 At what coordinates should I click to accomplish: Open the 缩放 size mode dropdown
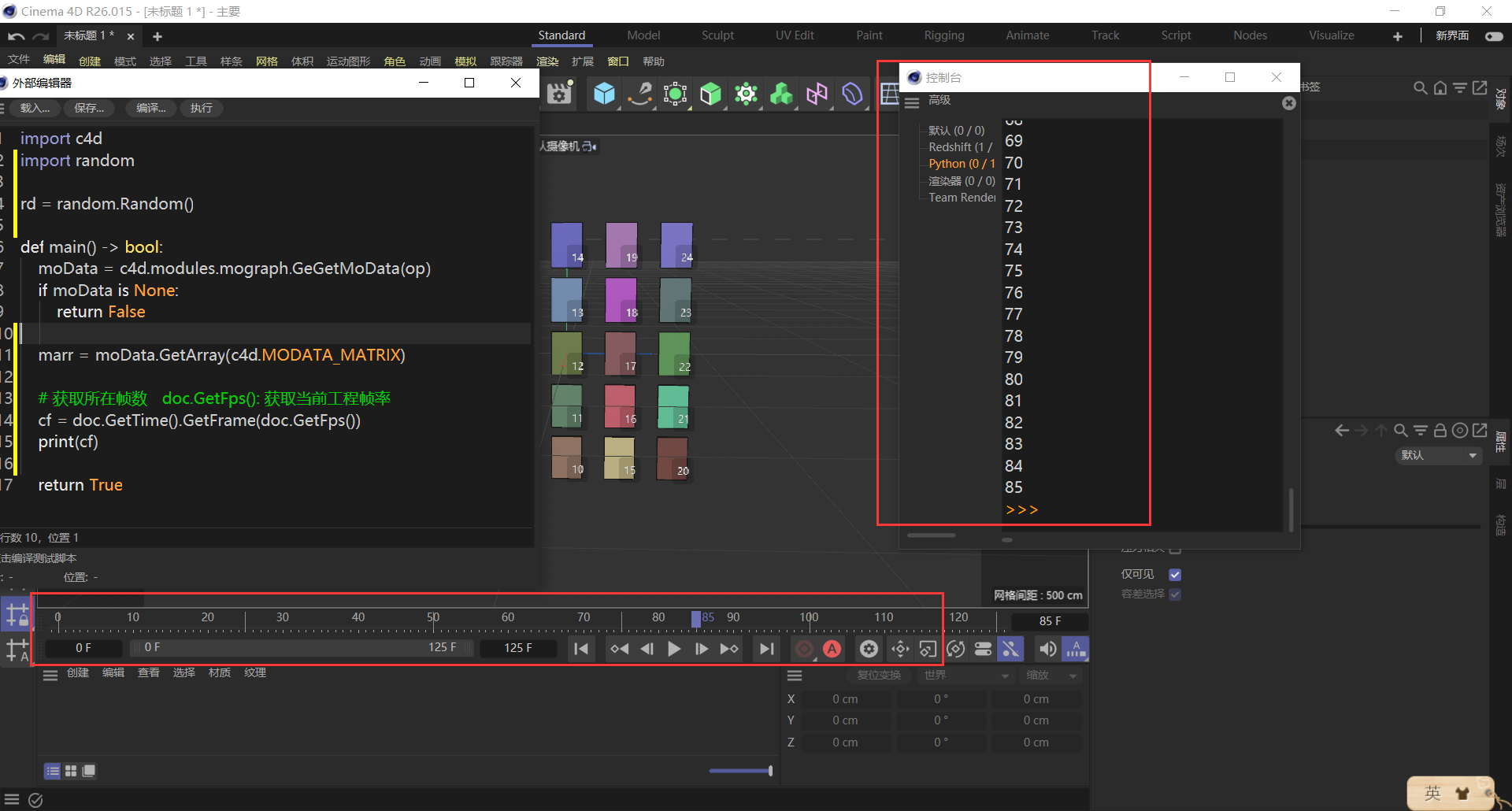[x=1051, y=675]
